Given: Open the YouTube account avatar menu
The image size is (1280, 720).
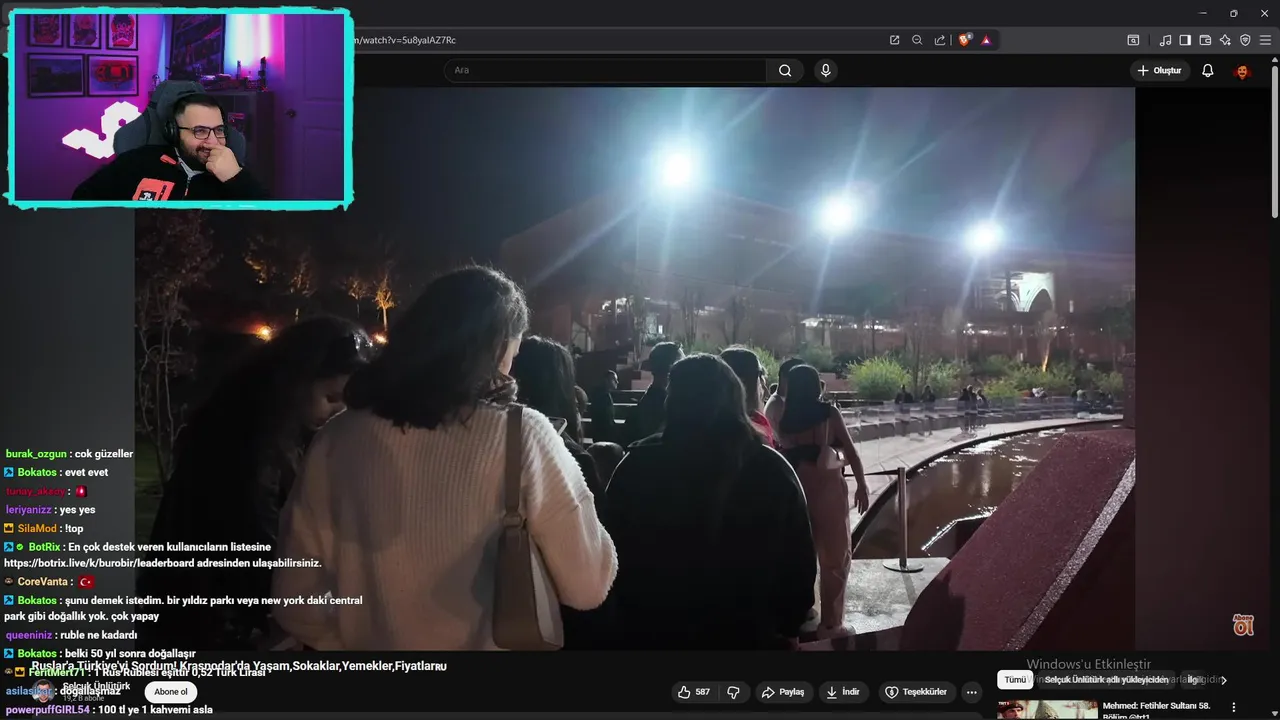Looking at the screenshot, I should [x=1242, y=71].
